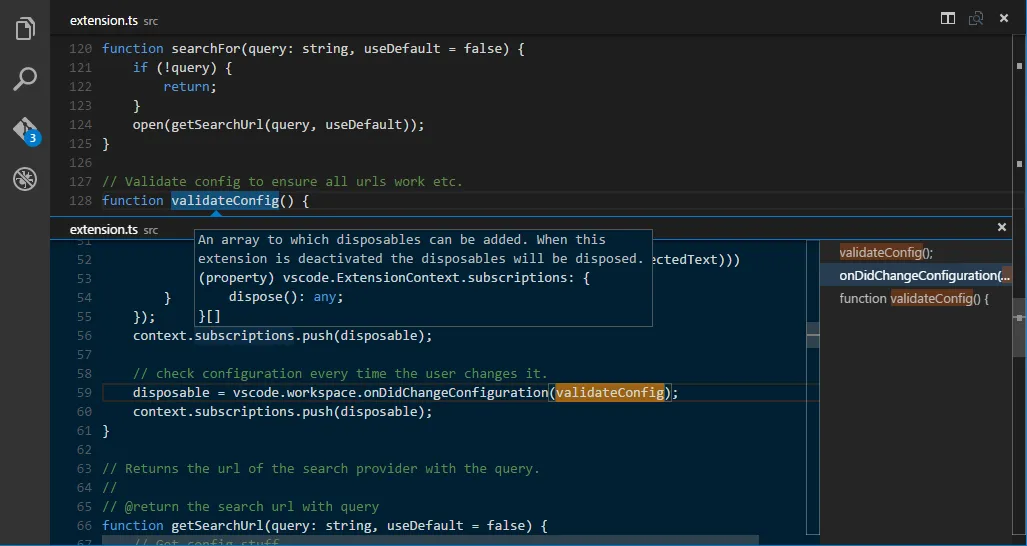The image size is (1027, 546).
Task: Open the Debug view in the activity bar
Action: (25, 180)
